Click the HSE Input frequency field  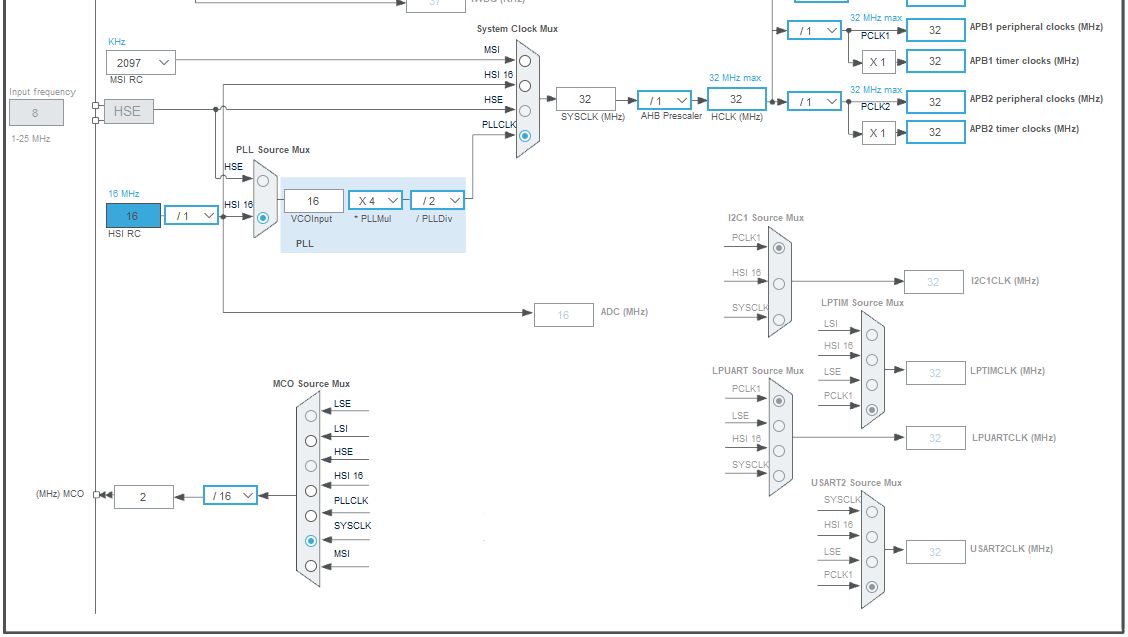pos(36,113)
